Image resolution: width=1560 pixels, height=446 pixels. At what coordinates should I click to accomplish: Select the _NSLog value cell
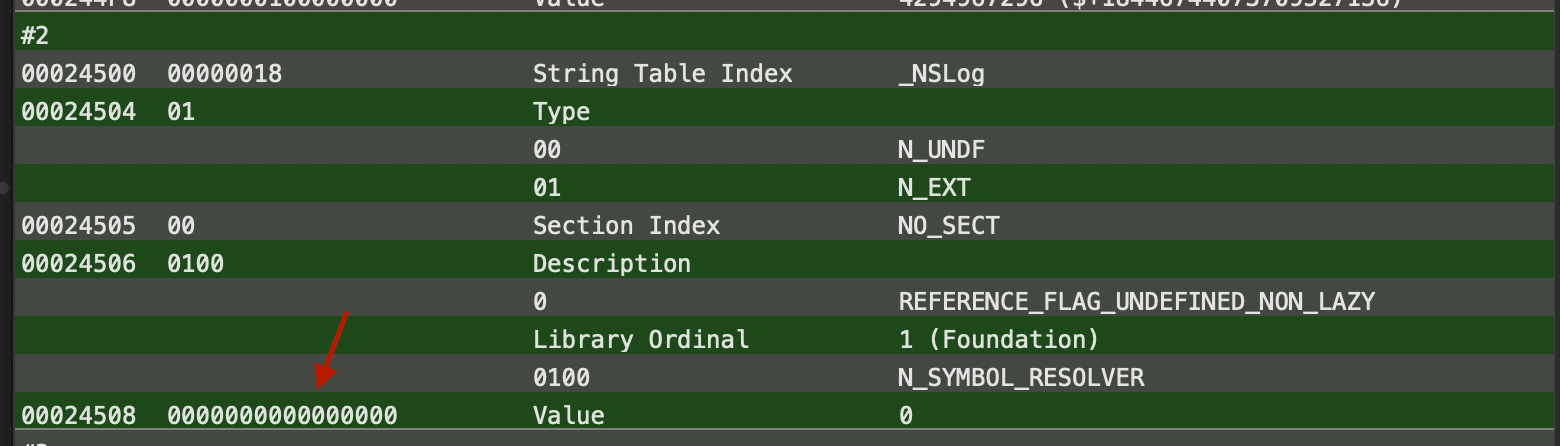(x=941, y=75)
